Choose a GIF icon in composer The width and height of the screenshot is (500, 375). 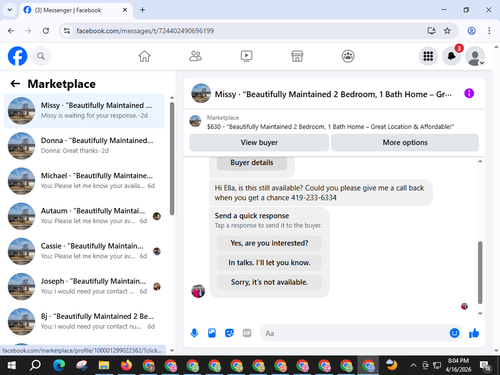tap(247, 333)
